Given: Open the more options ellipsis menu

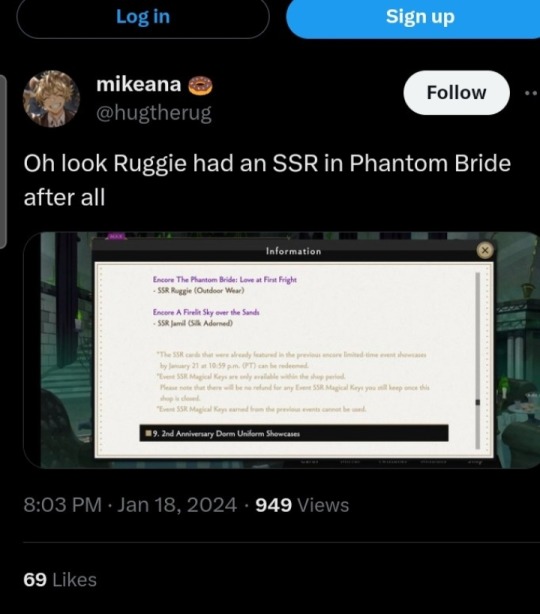Looking at the screenshot, I should (x=532, y=93).
